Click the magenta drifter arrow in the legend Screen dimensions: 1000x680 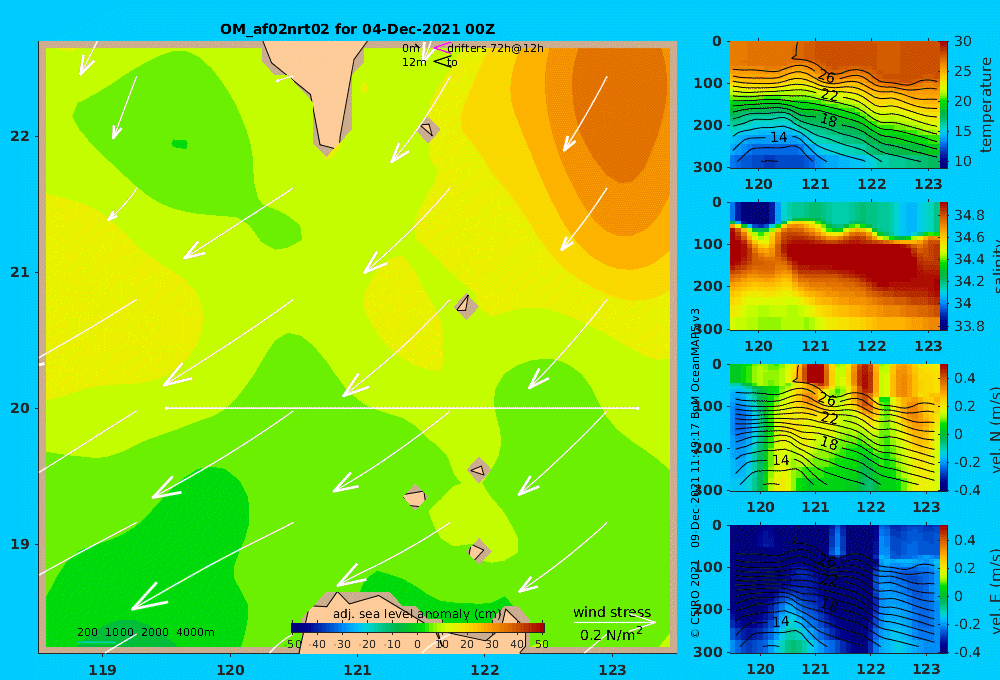[442, 48]
